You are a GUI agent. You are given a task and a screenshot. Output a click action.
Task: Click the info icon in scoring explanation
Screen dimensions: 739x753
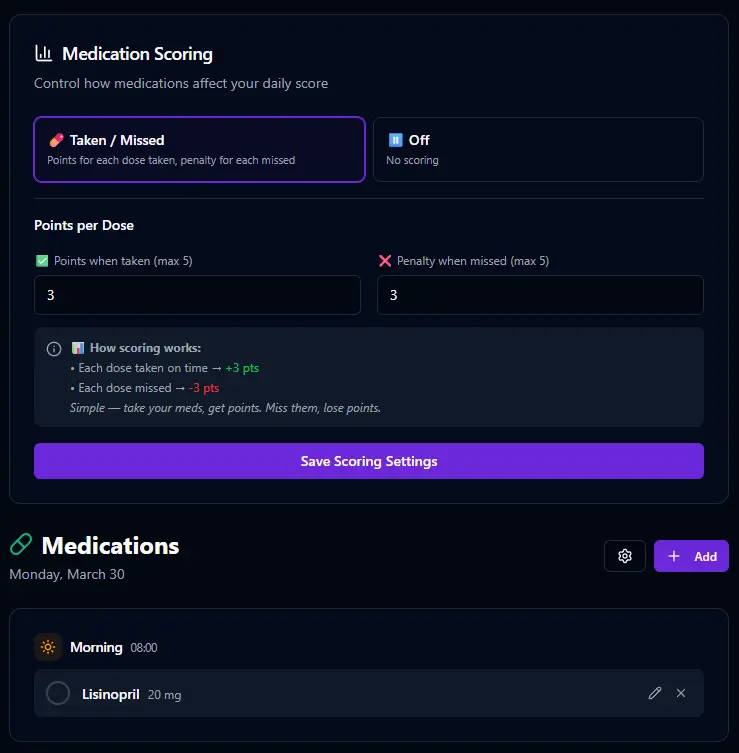click(x=54, y=349)
